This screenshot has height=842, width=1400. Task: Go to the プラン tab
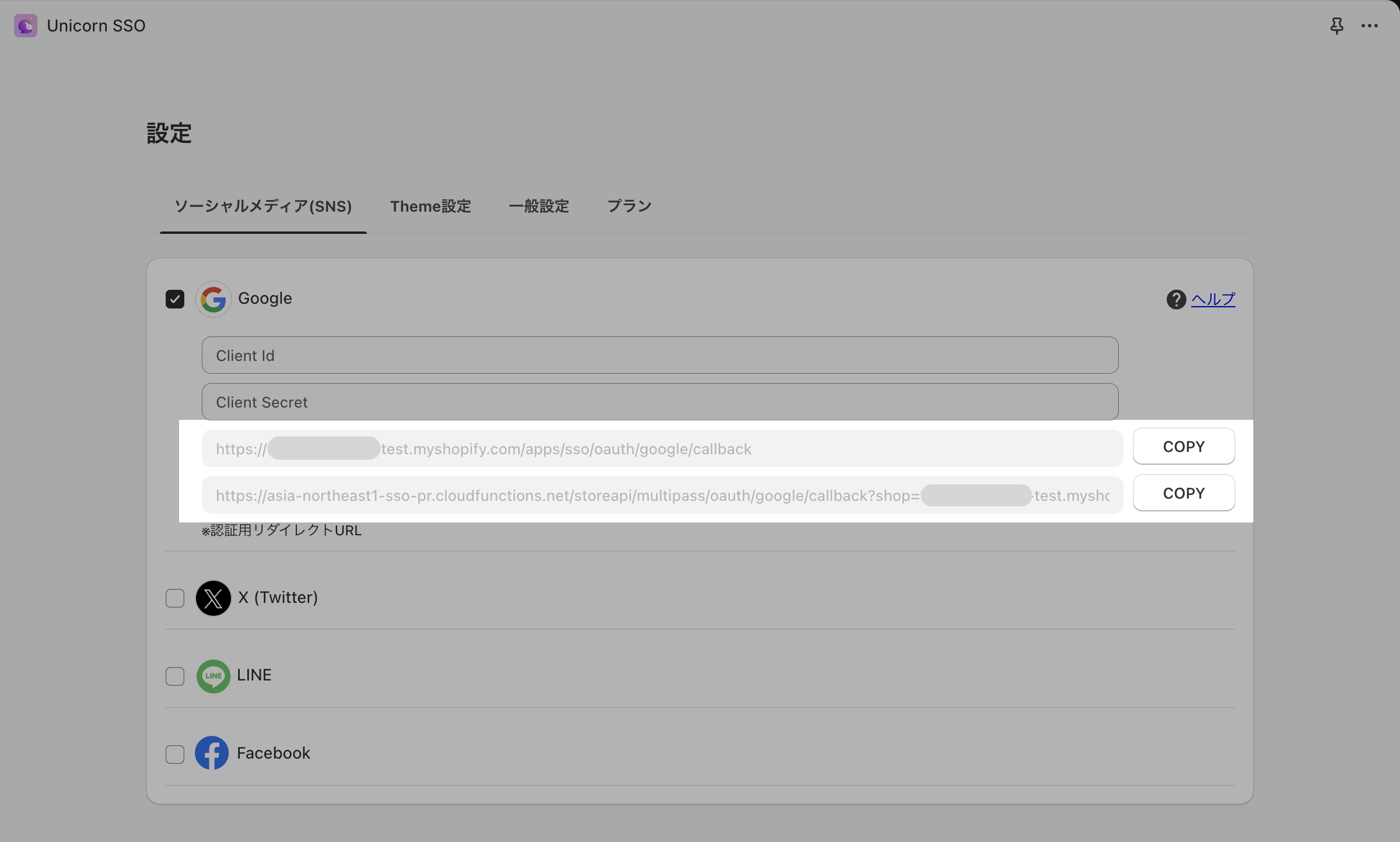629,206
